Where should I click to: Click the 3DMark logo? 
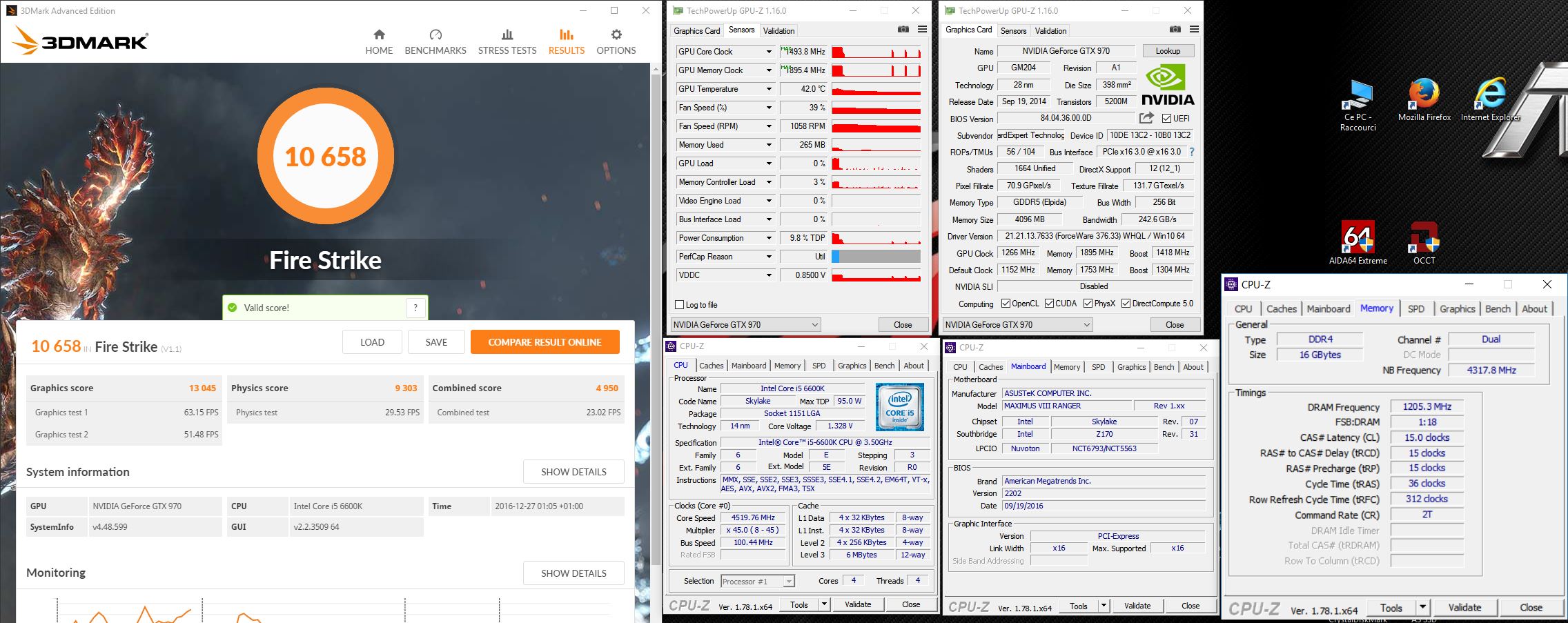[80, 41]
